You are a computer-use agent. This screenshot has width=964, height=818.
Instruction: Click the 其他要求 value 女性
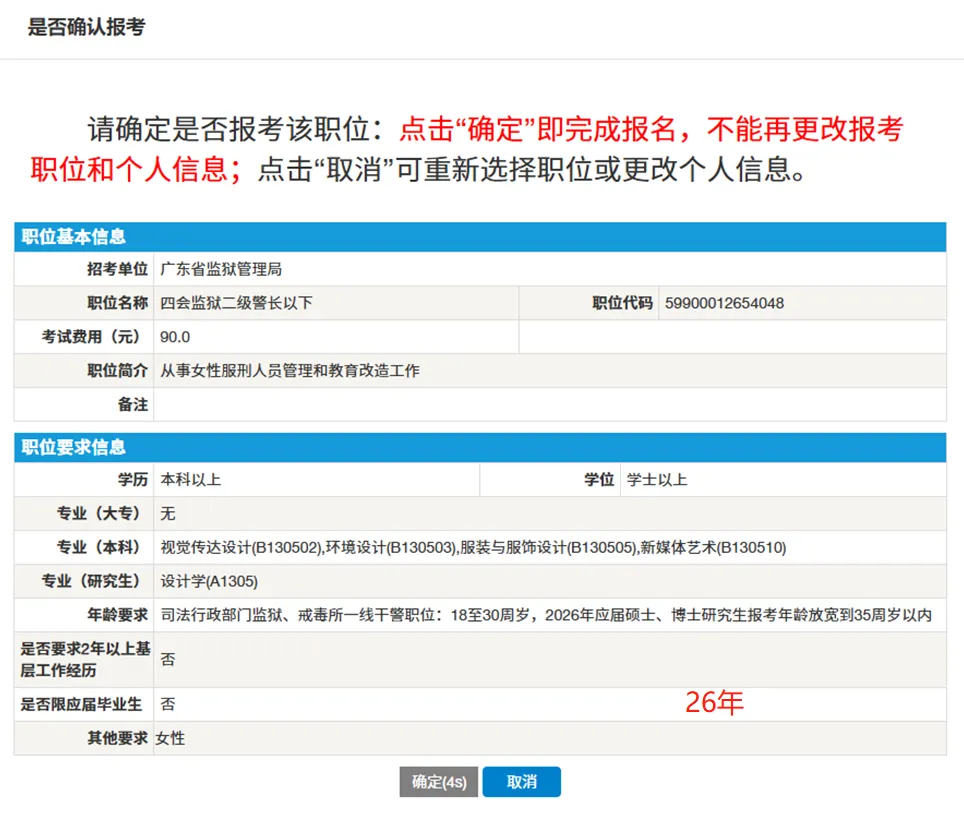(x=171, y=739)
